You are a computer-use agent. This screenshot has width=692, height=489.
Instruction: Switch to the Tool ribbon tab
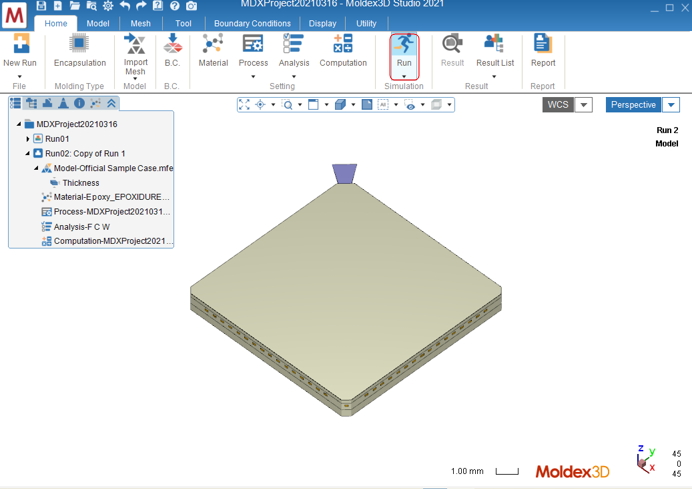[183, 23]
